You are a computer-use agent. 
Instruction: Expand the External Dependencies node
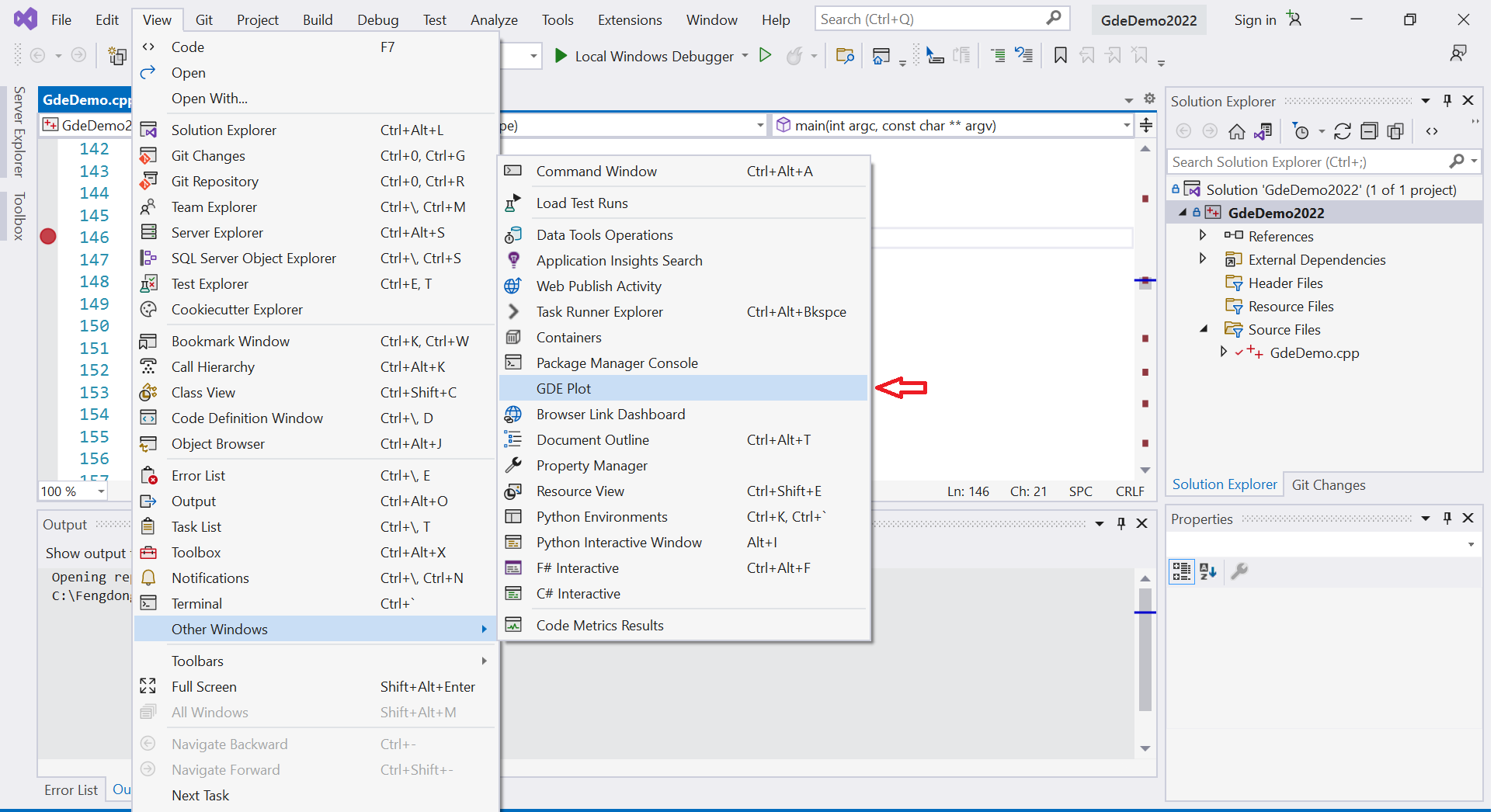pos(1203,259)
